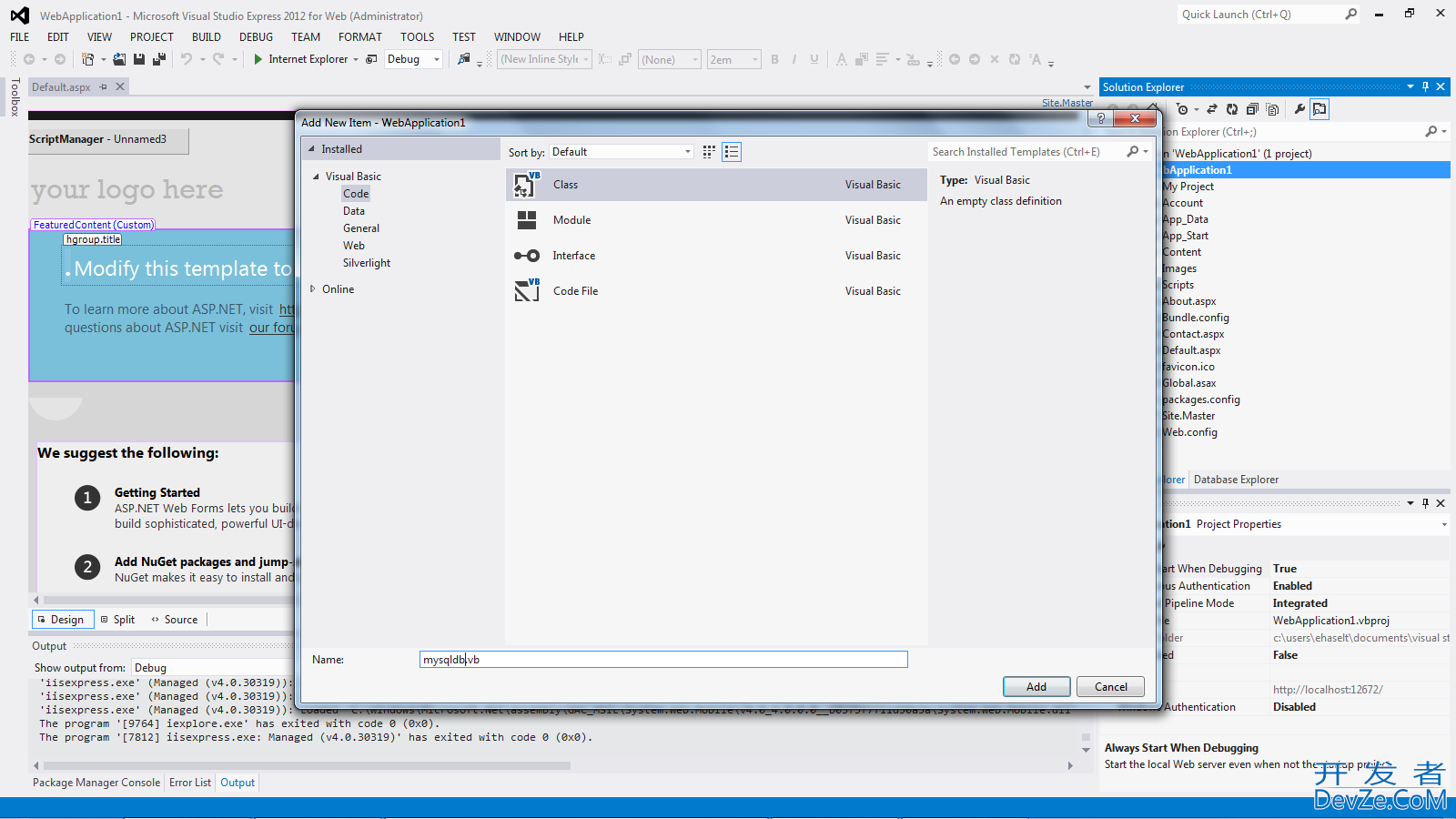The image size is (1456, 819).
Task: Toggle Italic formatting in toolbar
Action: (x=794, y=59)
